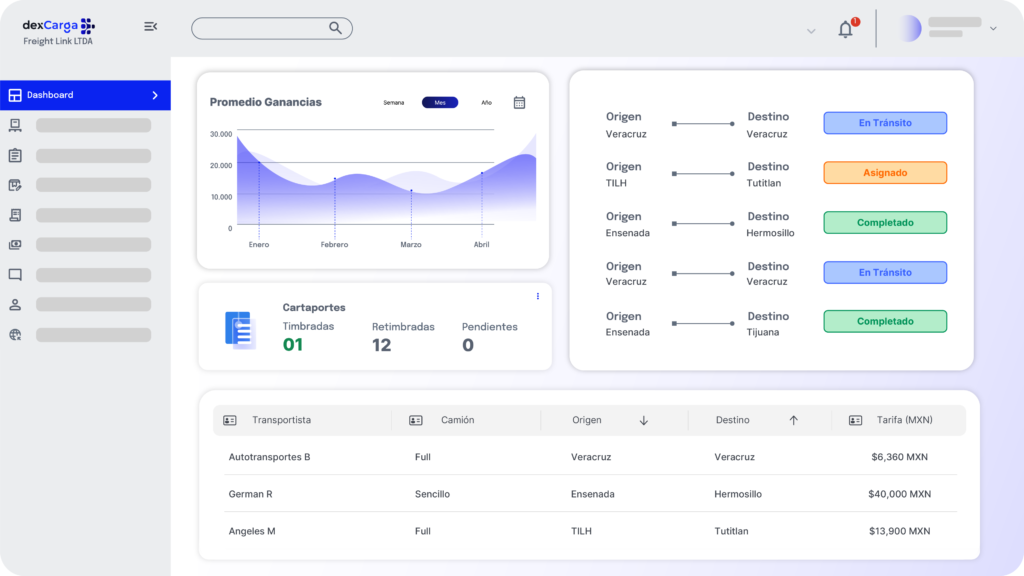Switch chart range to Año

pyautogui.click(x=486, y=102)
